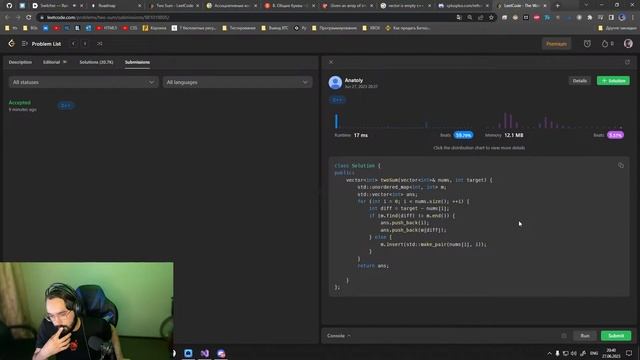Click the share page icon in address bar

pyautogui.click(x=480, y=18)
